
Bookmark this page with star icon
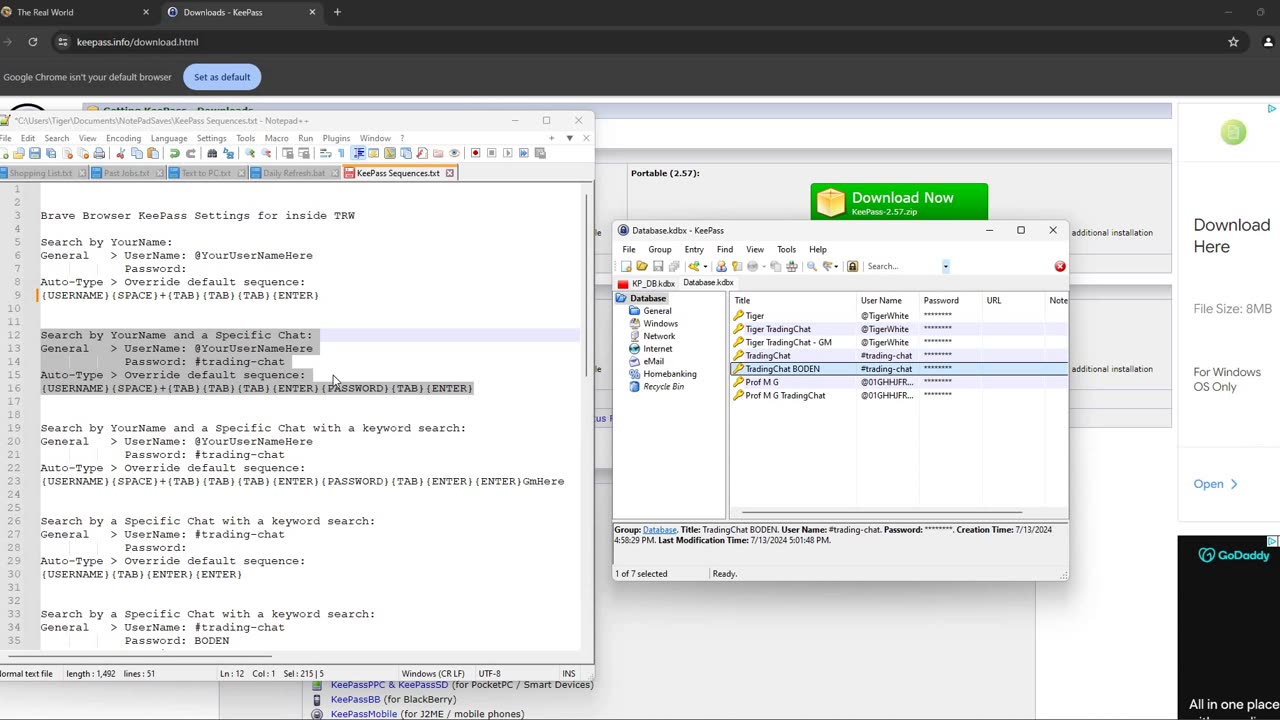tap(1233, 42)
